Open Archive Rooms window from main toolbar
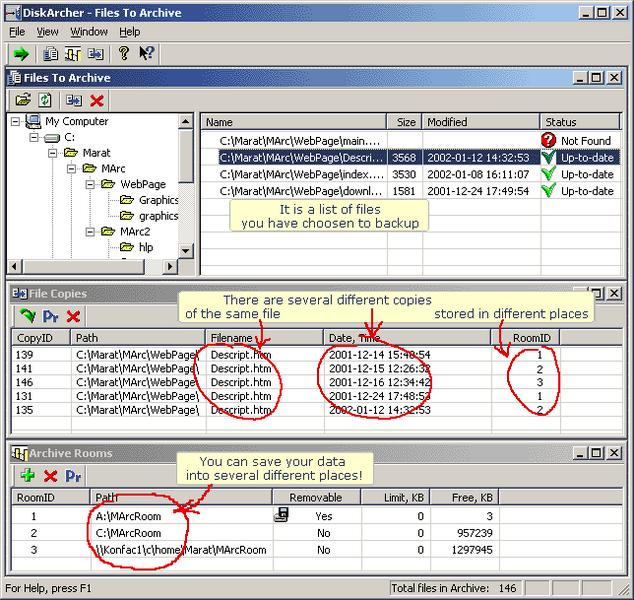Image resolution: width=634 pixels, height=600 pixels. coord(73,54)
